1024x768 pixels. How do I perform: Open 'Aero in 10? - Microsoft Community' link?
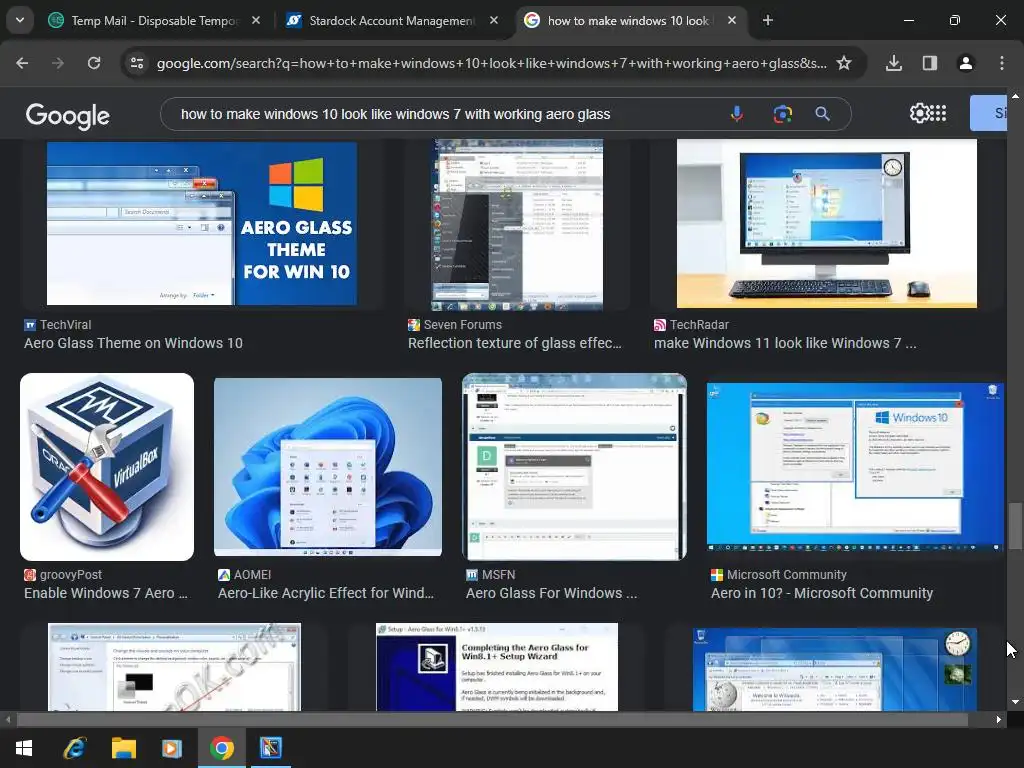tap(822, 593)
